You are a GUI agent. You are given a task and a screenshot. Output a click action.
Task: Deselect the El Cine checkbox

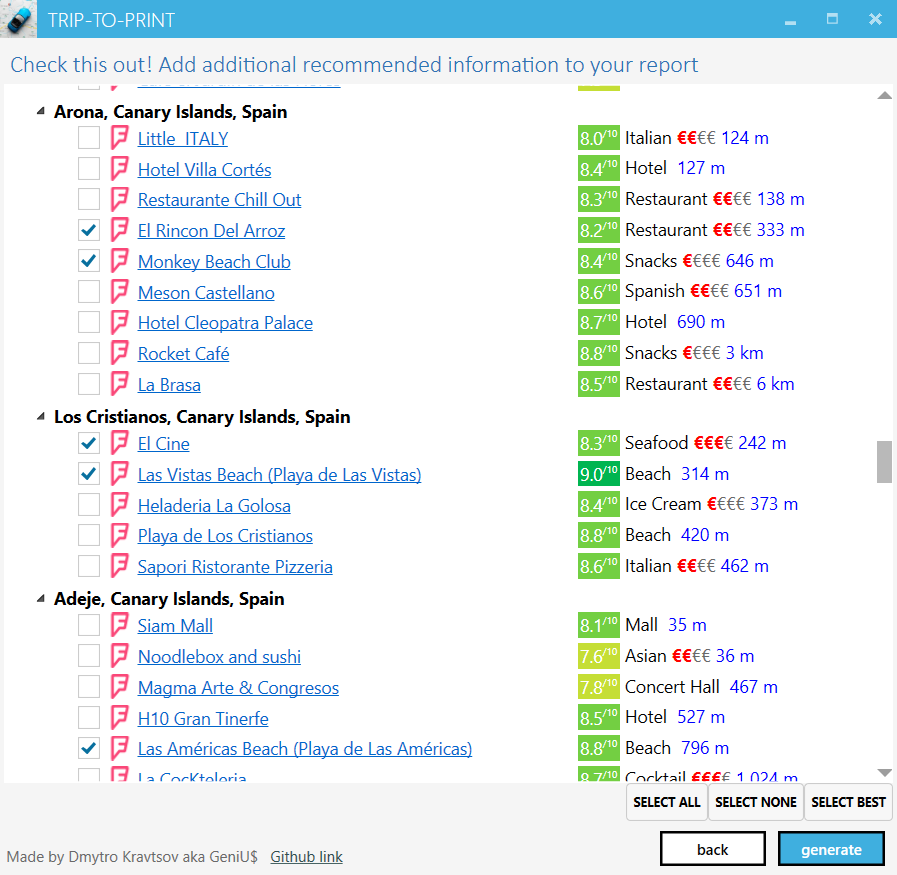89,443
